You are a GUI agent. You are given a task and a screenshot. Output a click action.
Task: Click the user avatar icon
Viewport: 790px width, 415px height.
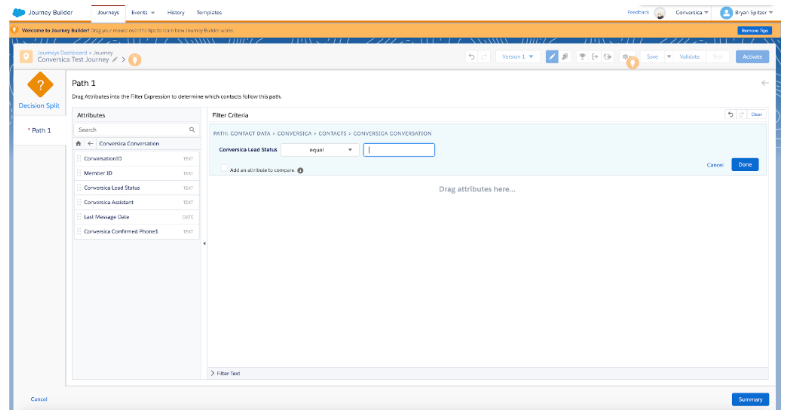coord(726,13)
